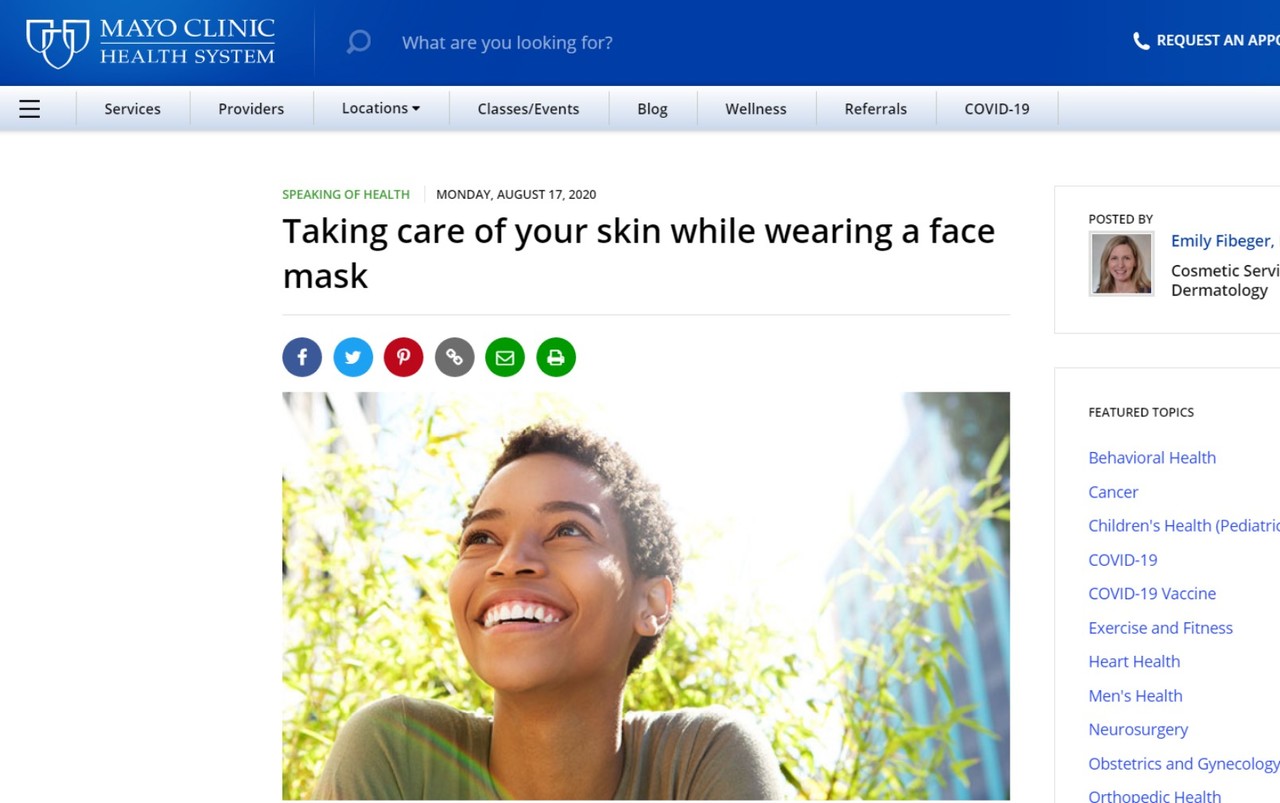The width and height of the screenshot is (1280, 803).
Task: Email this article icon
Action: [x=505, y=357]
